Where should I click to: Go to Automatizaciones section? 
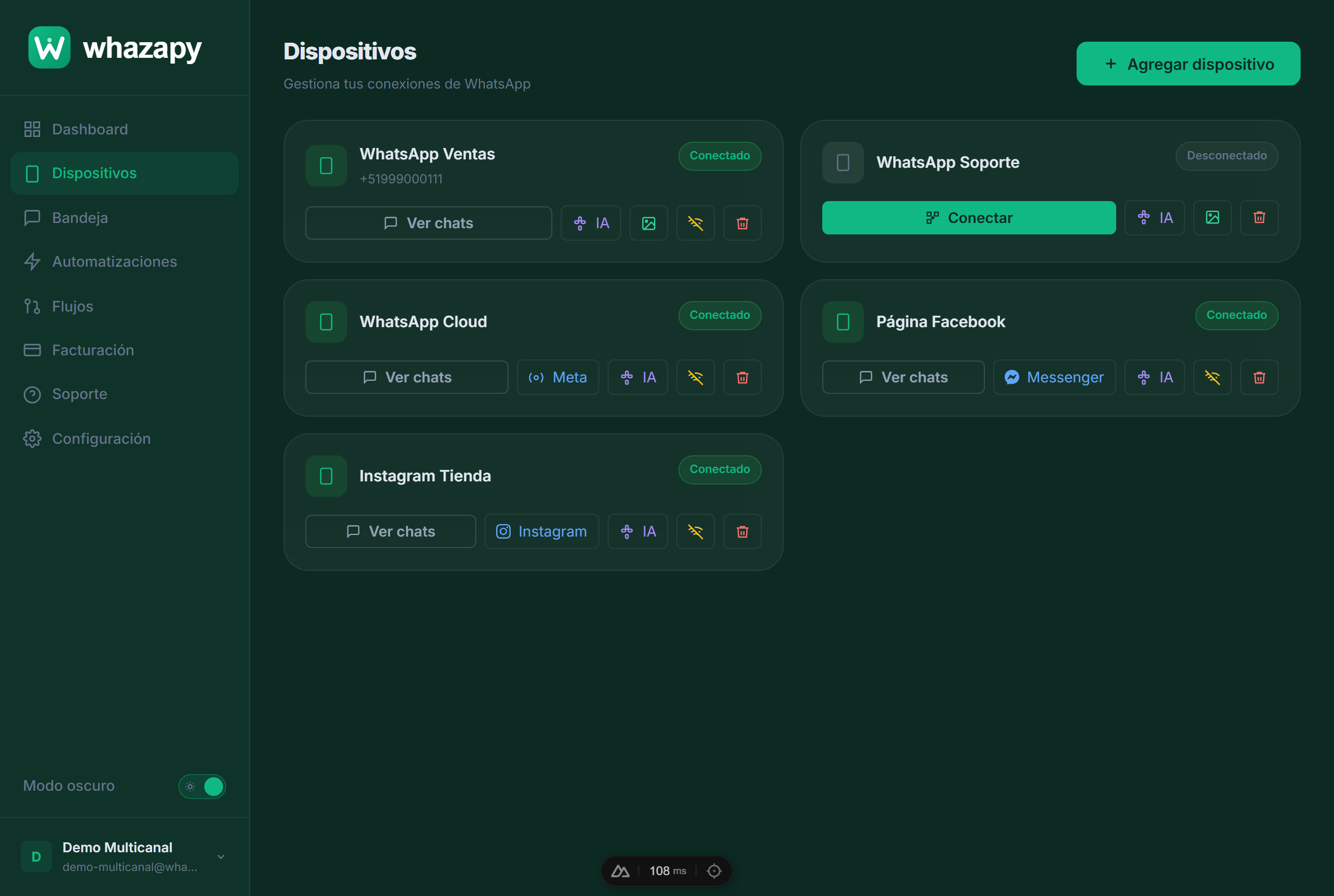124,262
